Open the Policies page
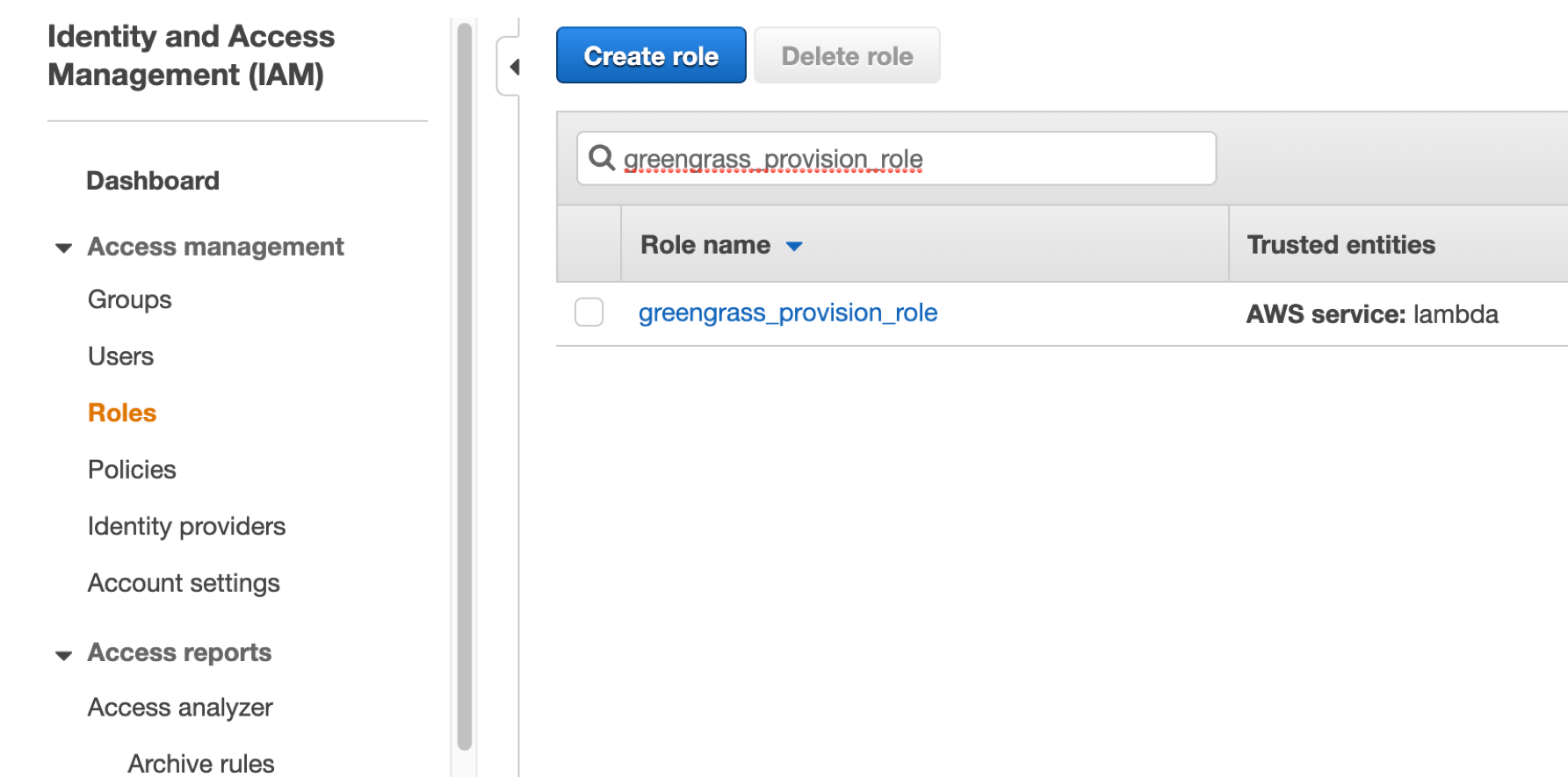 coord(132,470)
